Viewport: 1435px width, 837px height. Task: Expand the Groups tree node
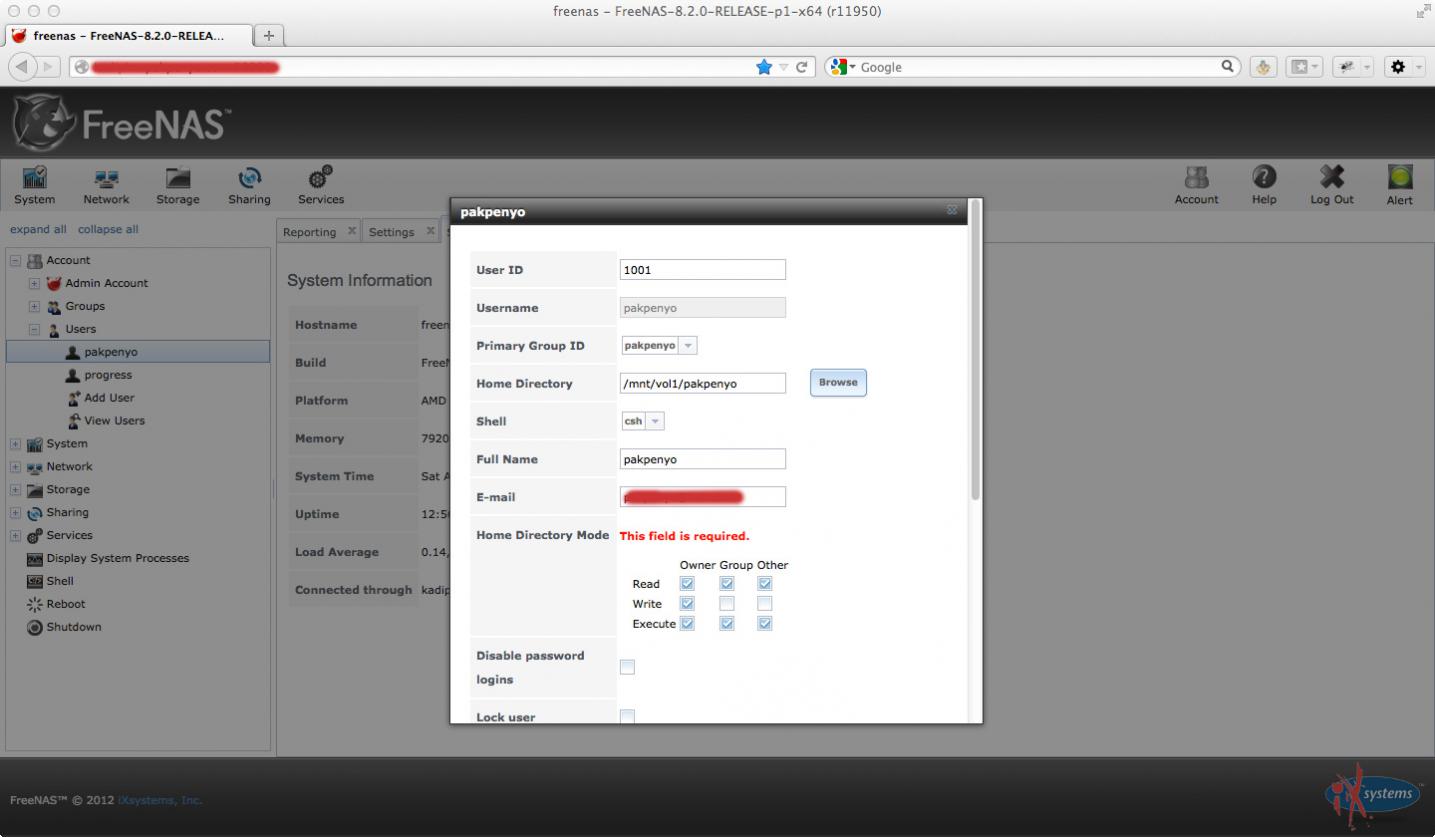(34, 307)
